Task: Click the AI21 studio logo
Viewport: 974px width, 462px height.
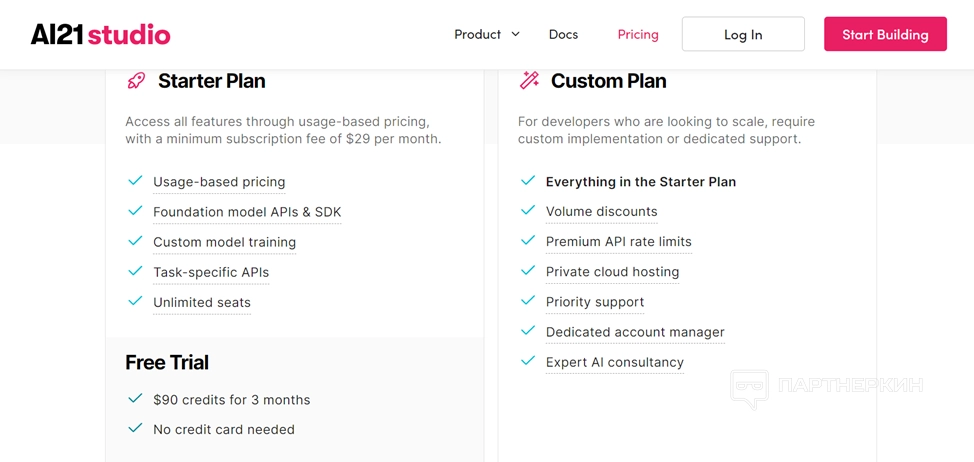Action: coord(100,35)
